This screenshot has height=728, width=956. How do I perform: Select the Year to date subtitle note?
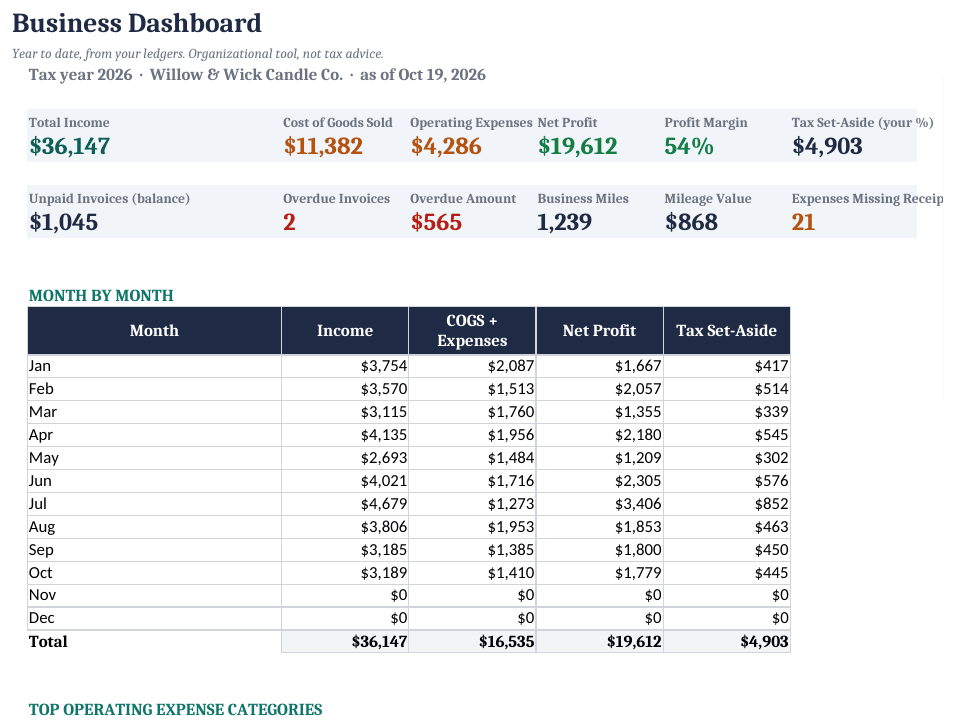[x=198, y=54]
